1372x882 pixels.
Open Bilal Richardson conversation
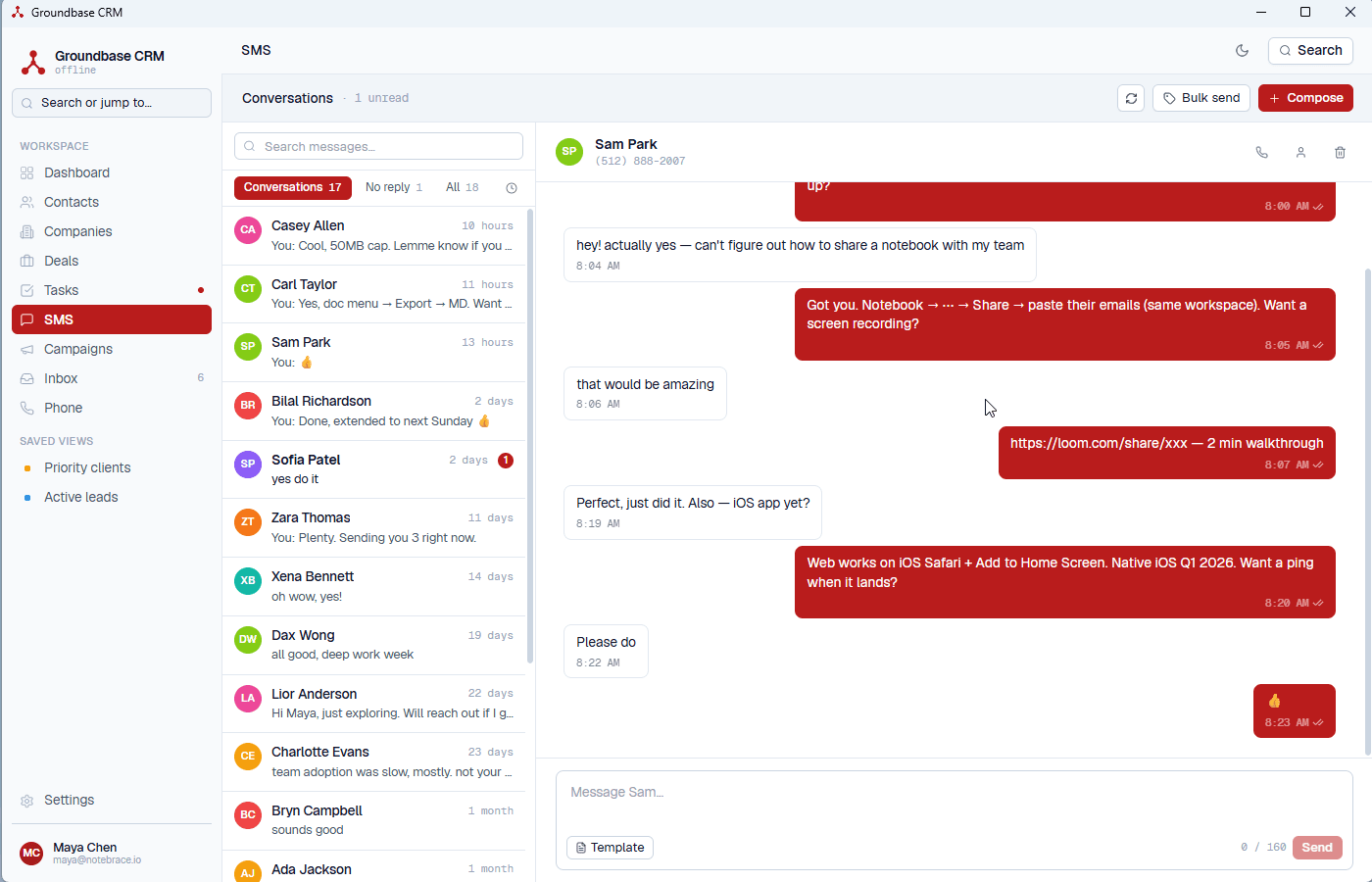point(374,412)
